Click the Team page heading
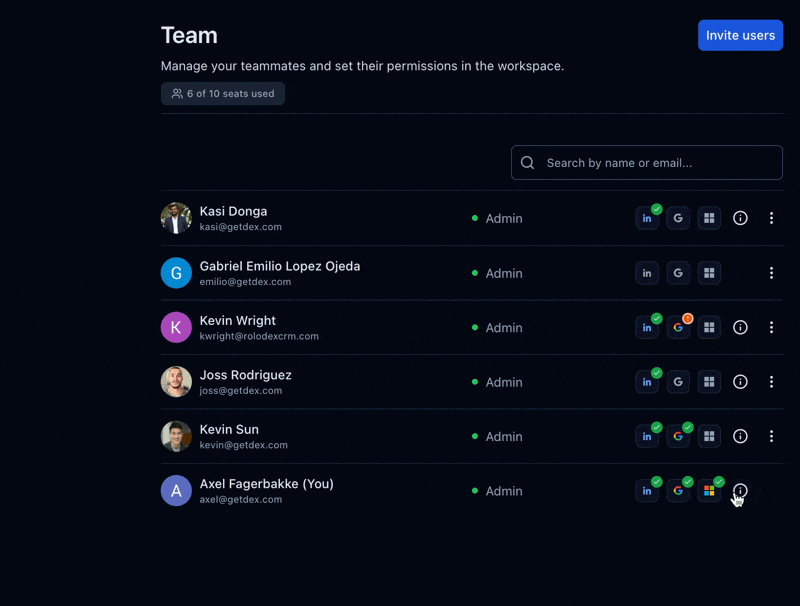Viewport: 800px width, 606px height. tap(189, 36)
